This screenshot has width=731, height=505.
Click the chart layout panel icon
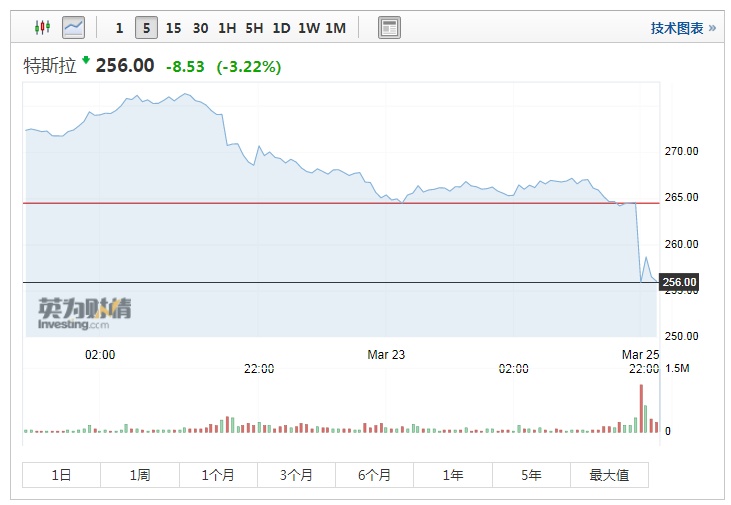coord(389,28)
